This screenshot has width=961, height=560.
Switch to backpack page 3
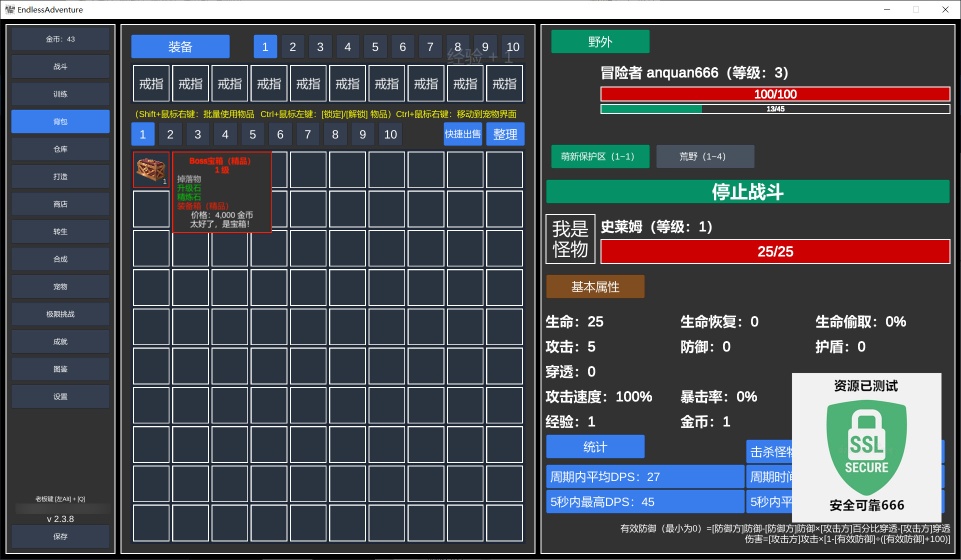point(198,135)
